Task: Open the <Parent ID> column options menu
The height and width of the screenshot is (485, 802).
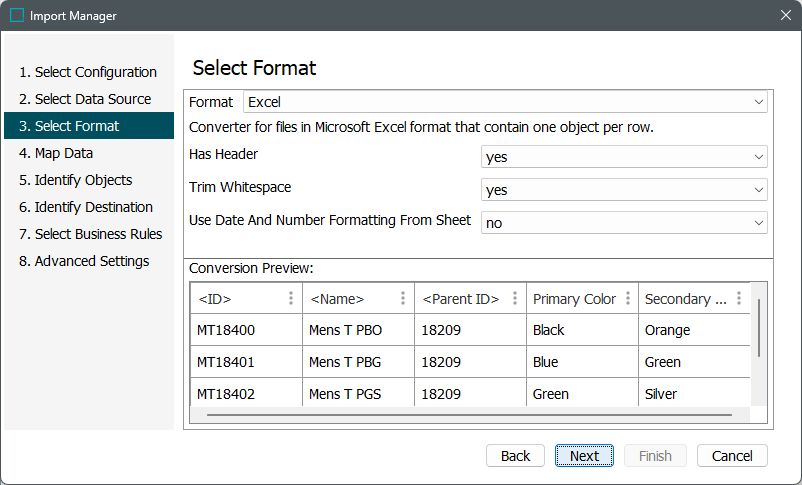Action: point(515,299)
